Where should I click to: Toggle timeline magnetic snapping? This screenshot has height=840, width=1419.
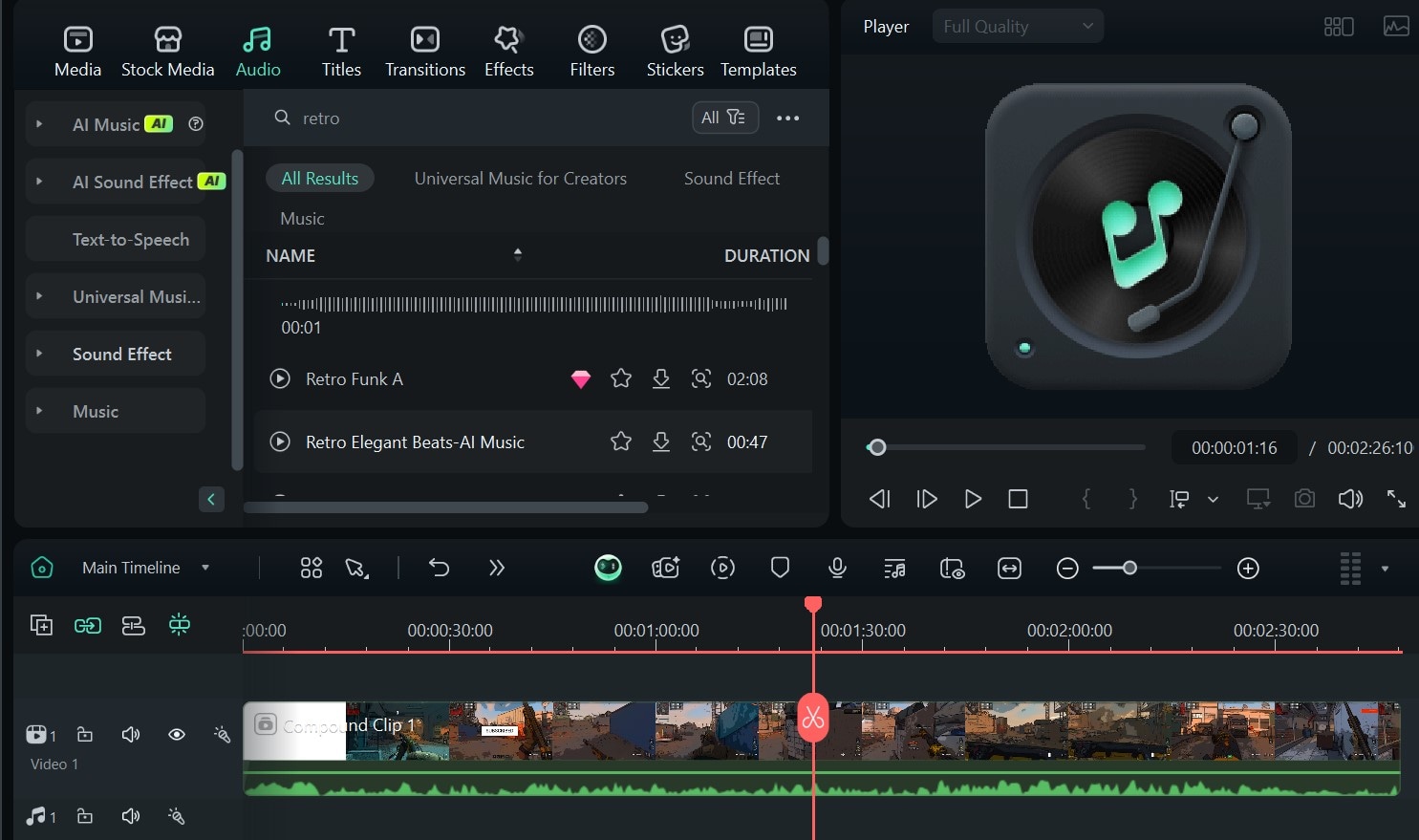pyautogui.click(x=179, y=625)
